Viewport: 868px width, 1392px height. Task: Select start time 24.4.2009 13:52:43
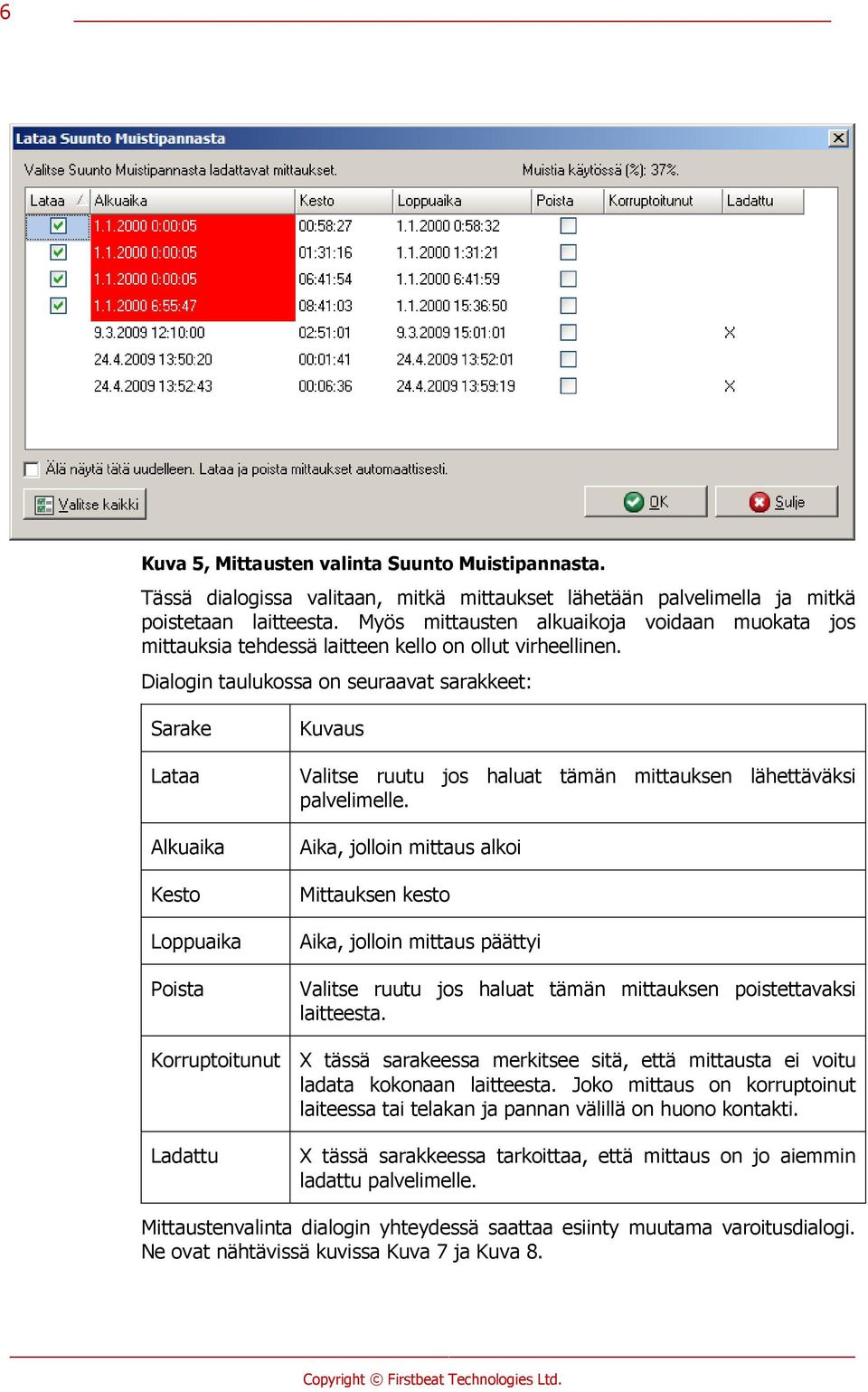tap(153, 386)
